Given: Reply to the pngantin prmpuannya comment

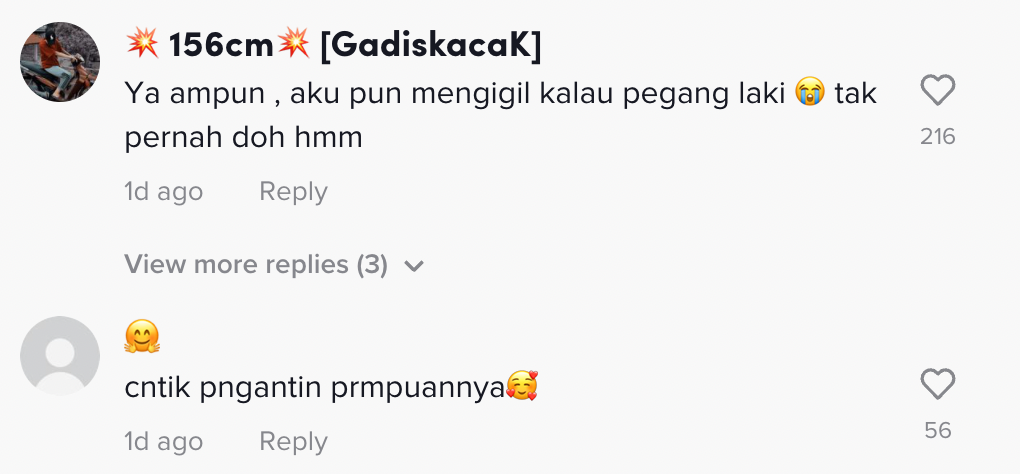Looking at the screenshot, I should tap(293, 441).
